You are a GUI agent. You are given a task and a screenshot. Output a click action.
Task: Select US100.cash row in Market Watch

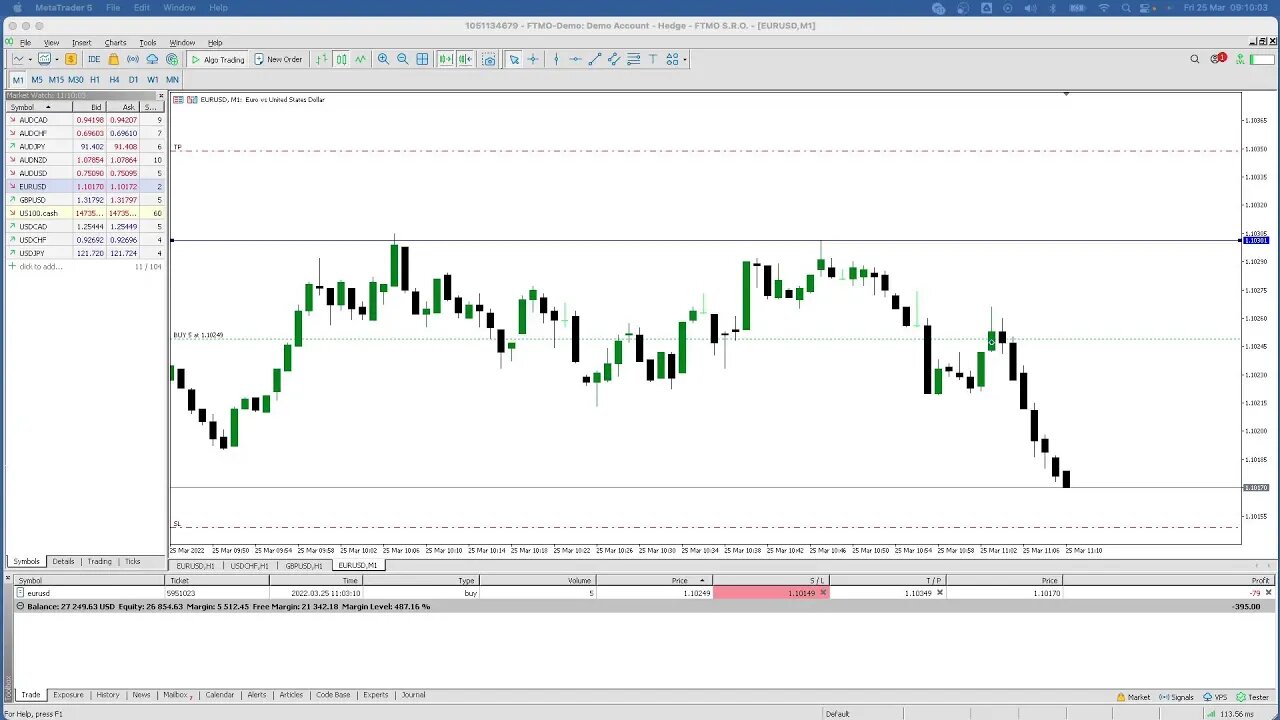point(85,213)
